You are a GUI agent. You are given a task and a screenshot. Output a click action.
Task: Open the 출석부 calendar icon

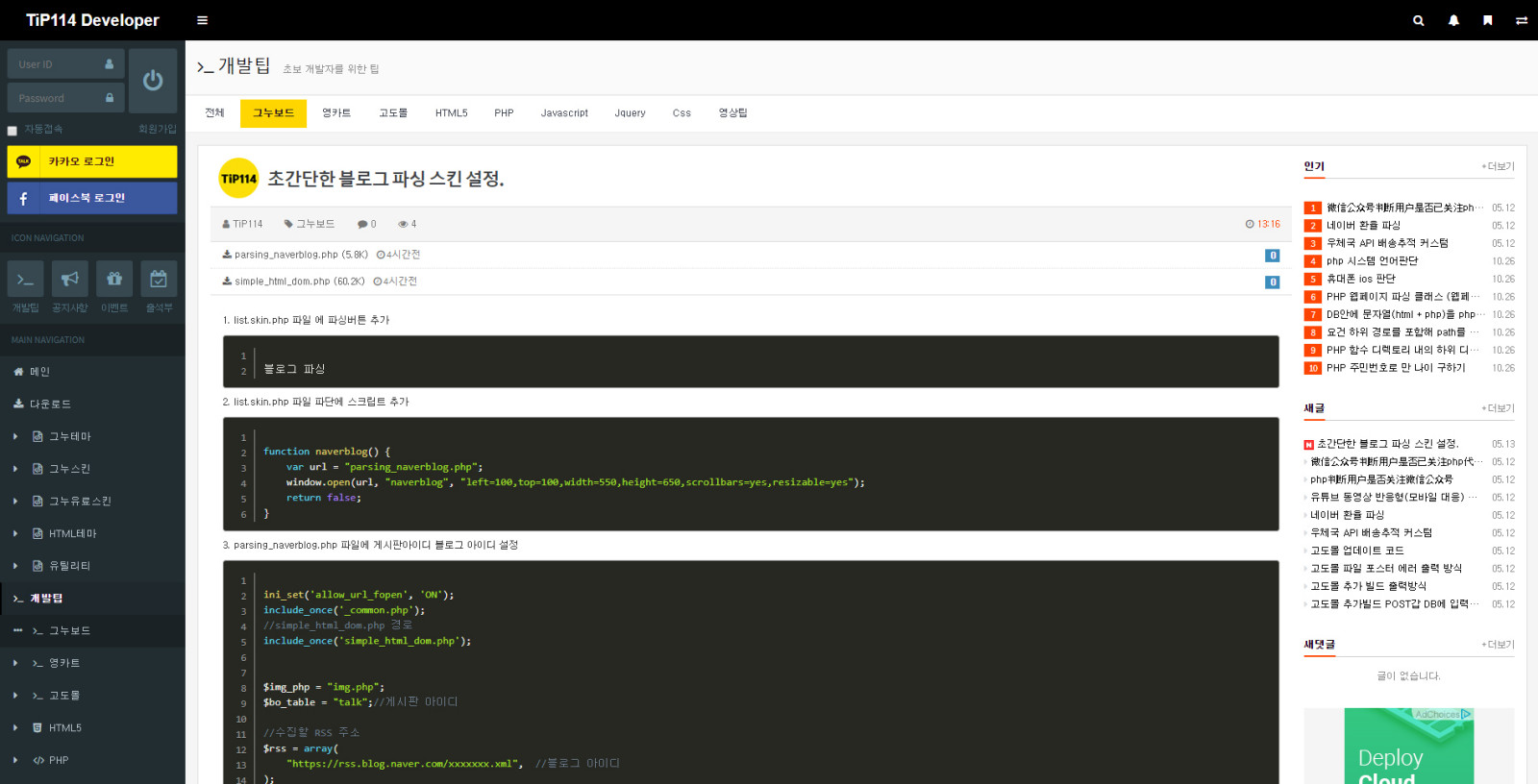point(159,280)
